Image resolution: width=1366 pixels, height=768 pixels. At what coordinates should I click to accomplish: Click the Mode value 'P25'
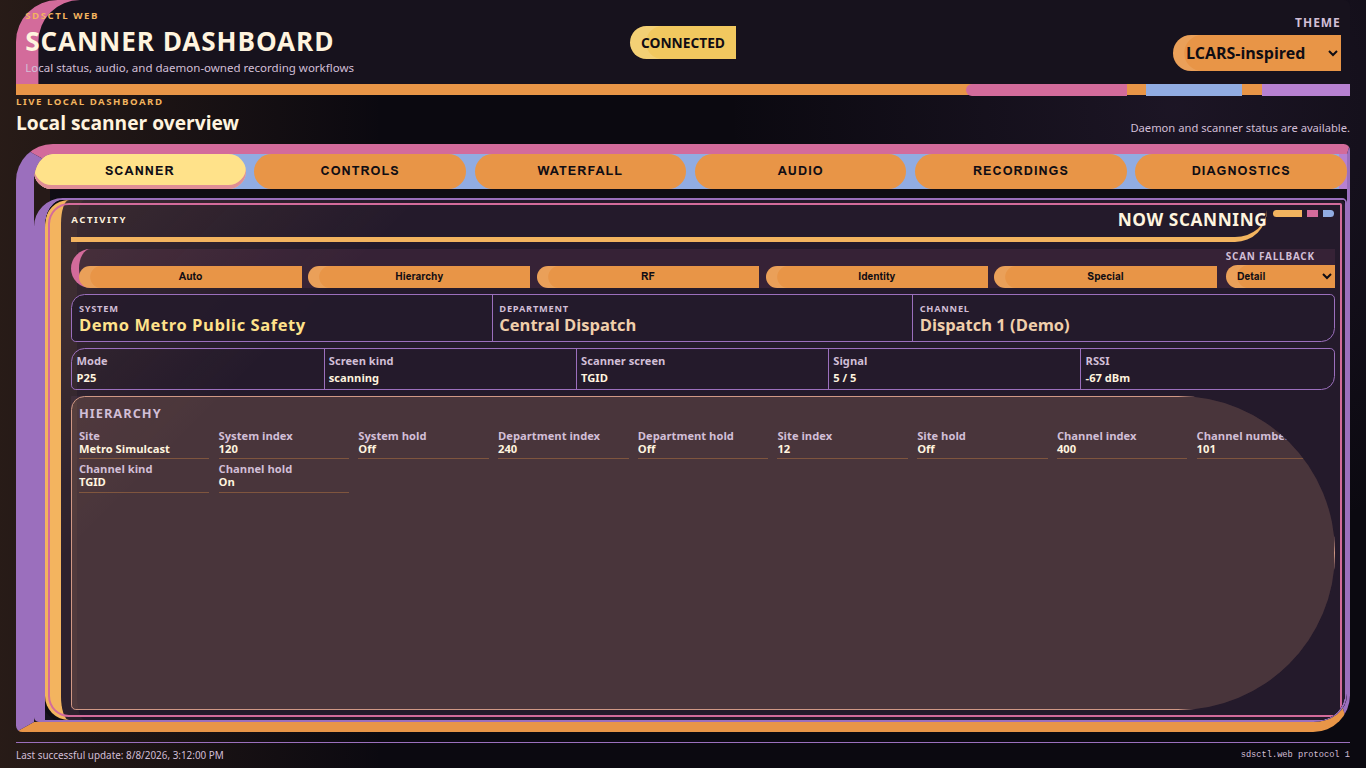87,379
